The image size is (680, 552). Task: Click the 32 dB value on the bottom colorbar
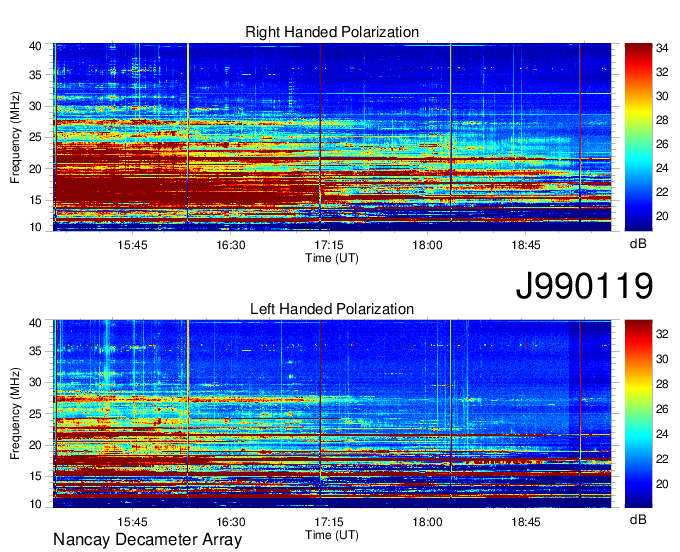[x=662, y=334]
